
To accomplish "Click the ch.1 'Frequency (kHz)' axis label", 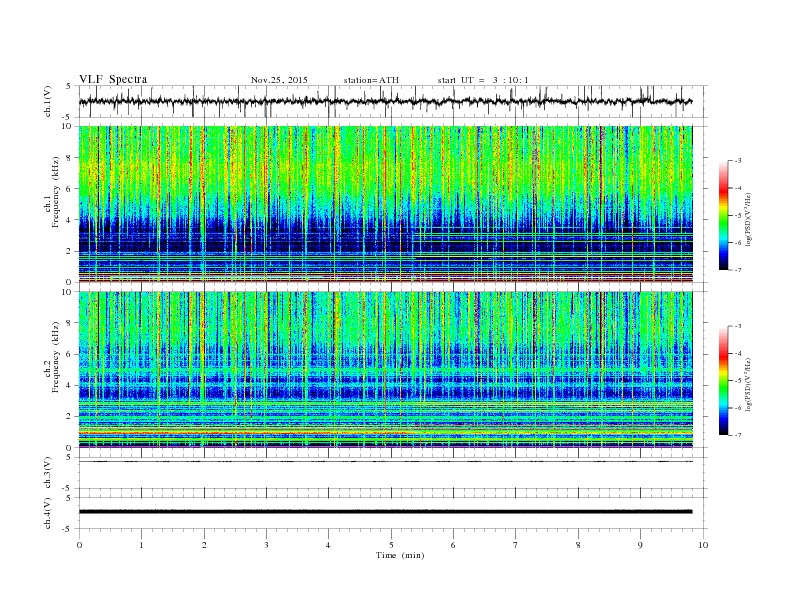I will click(56, 192).
